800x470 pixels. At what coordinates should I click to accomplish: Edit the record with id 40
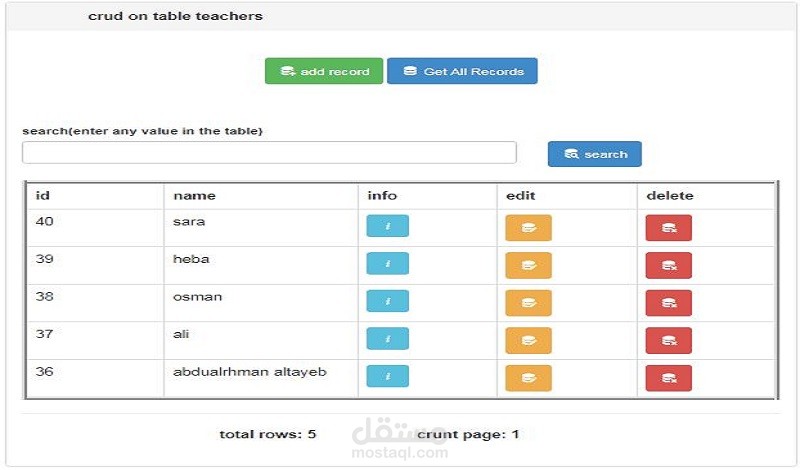(528, 228)
